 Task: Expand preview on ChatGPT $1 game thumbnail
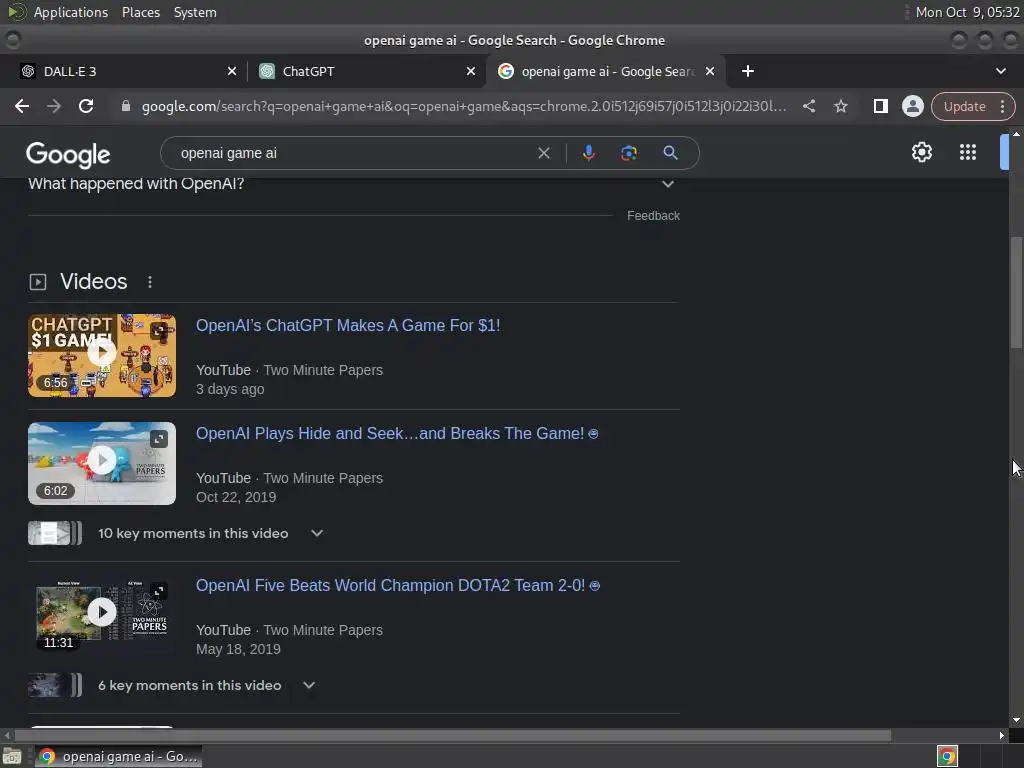click(x=159, y=330)
